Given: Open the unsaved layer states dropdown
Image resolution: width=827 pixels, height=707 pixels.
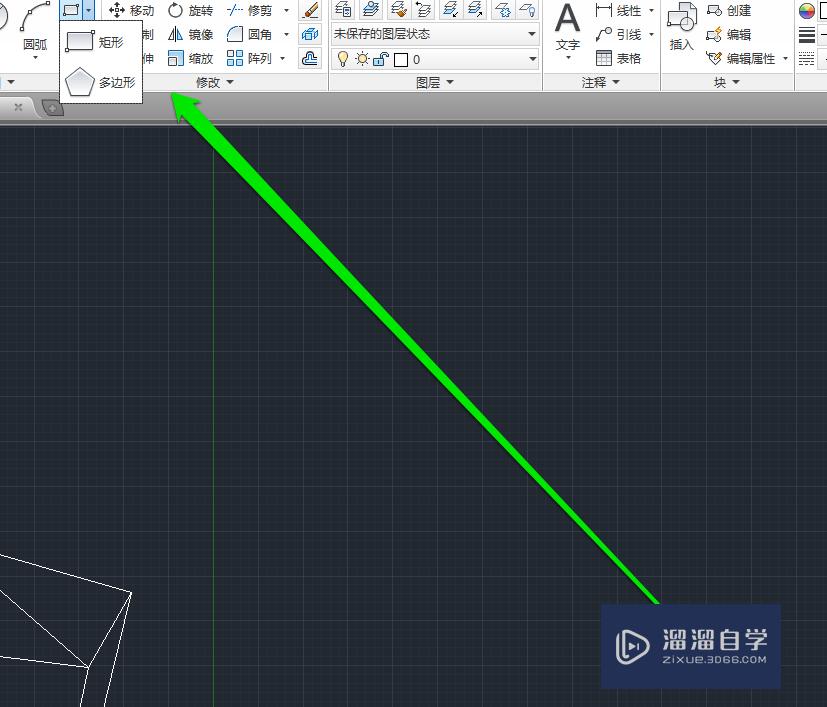Looking at the screenshot, I should coord(533,33).
